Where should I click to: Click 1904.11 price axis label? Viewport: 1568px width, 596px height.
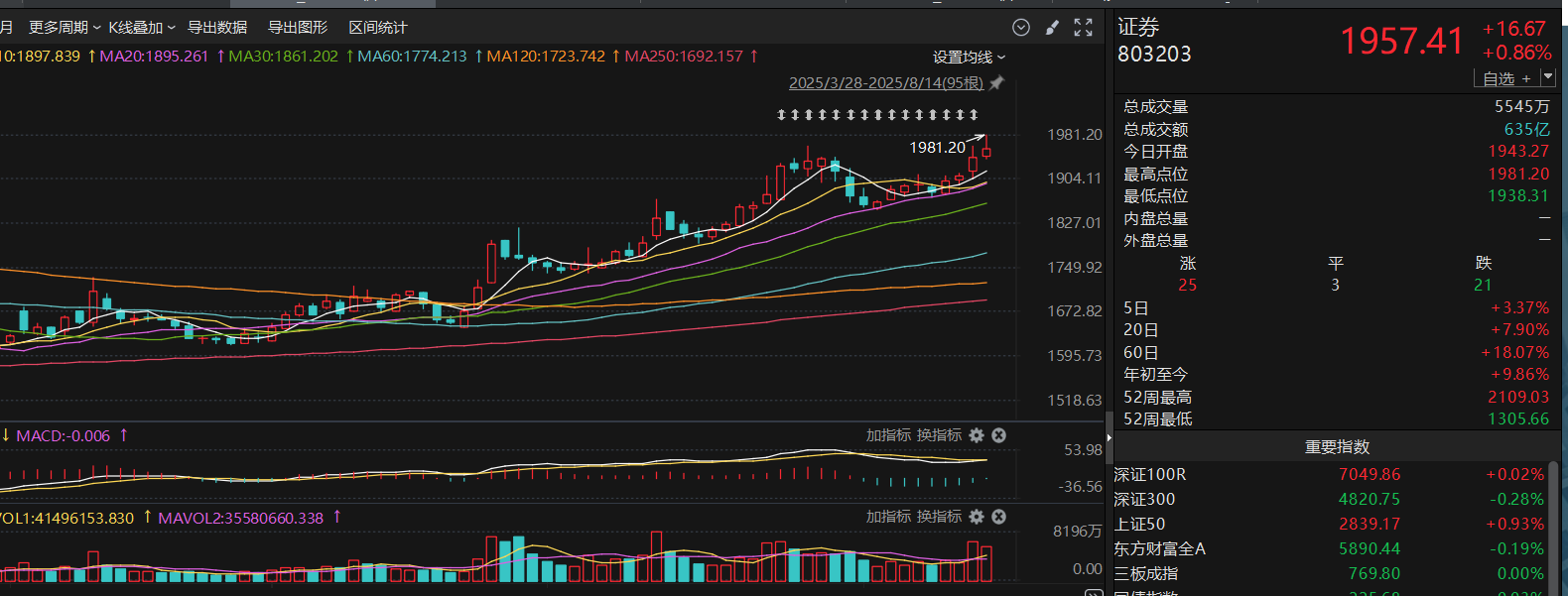1075,179
